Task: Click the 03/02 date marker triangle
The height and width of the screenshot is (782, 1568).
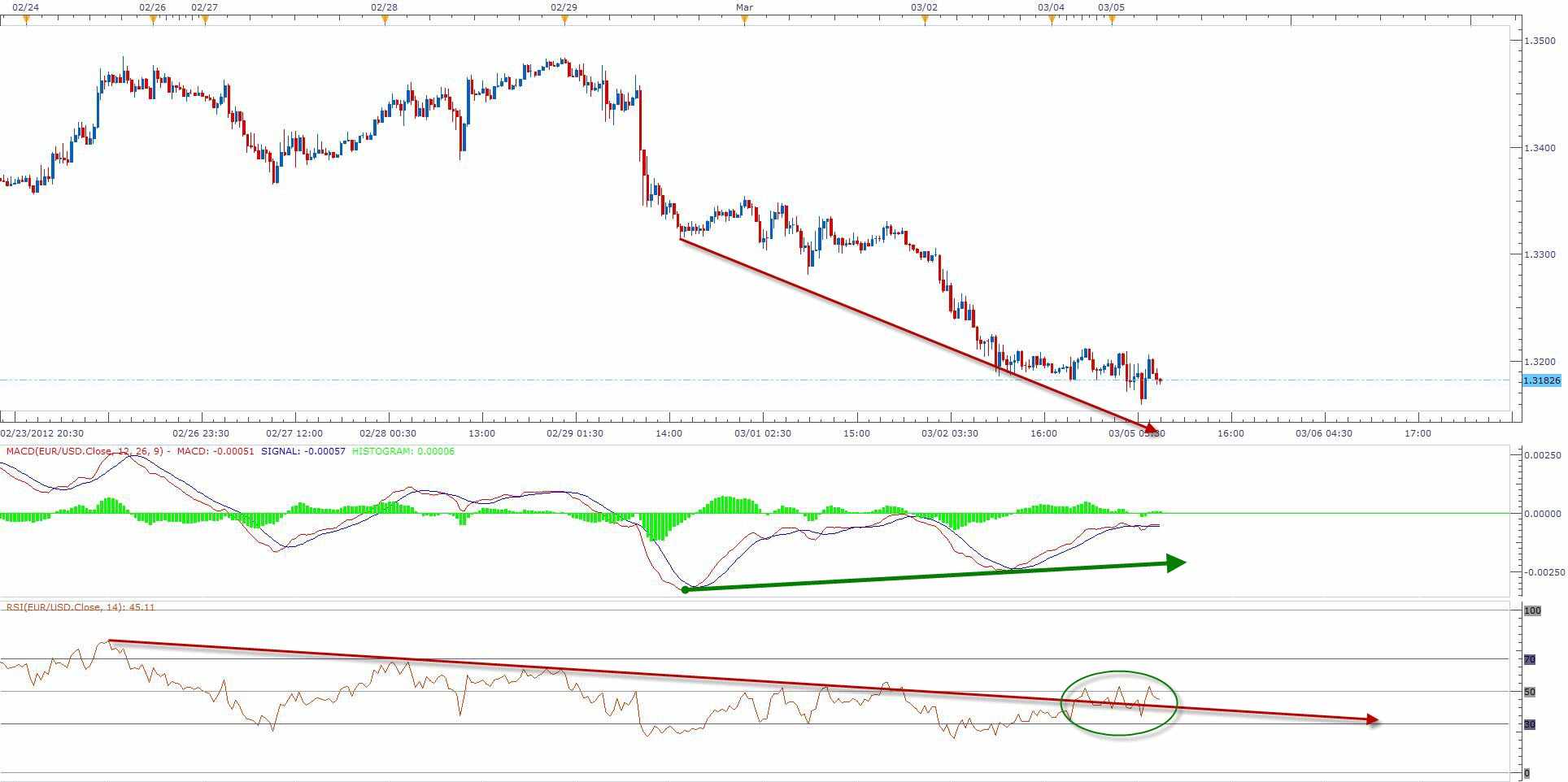Action: [925, 20]
